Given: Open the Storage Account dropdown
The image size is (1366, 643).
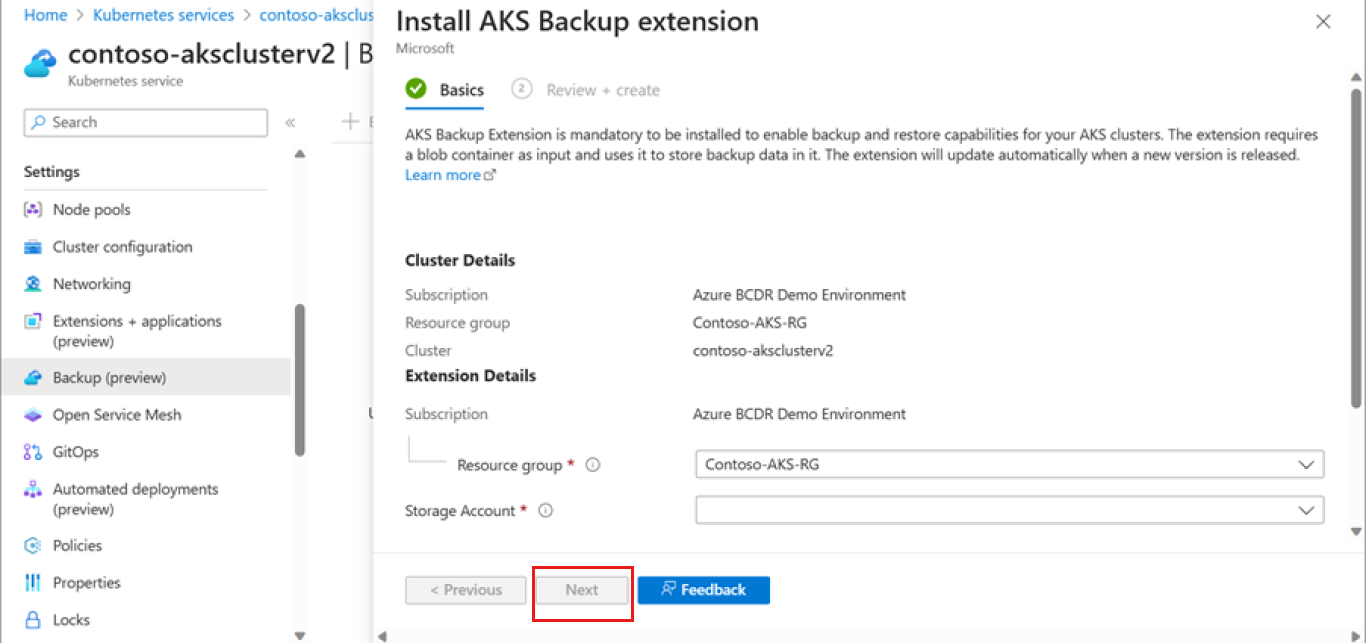Looking at the screenshot, I should [1306, 510].
